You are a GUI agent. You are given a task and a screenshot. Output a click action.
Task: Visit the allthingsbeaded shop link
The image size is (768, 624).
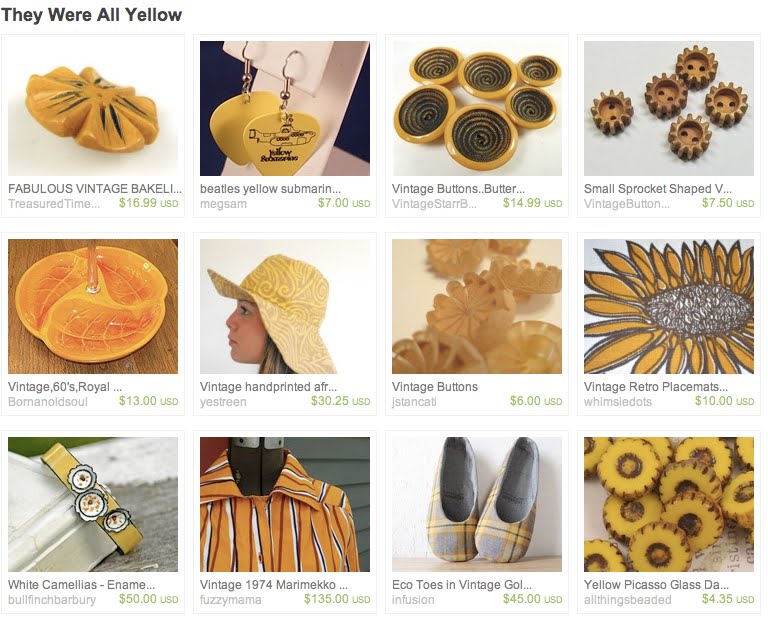628,600
